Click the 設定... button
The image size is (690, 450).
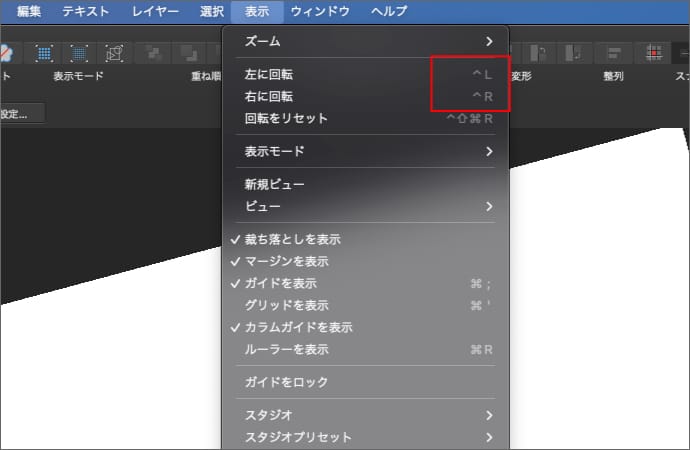(20, 113)
